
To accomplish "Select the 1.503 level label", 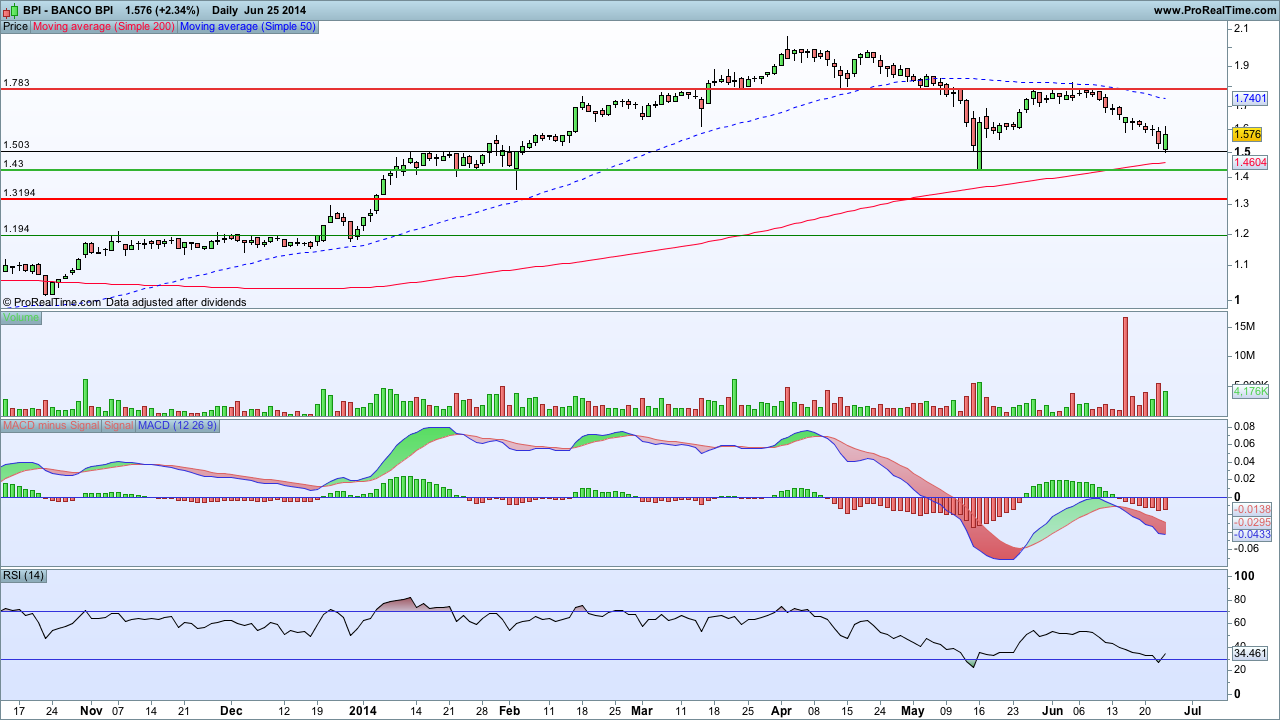I will [x=17, y=145].
